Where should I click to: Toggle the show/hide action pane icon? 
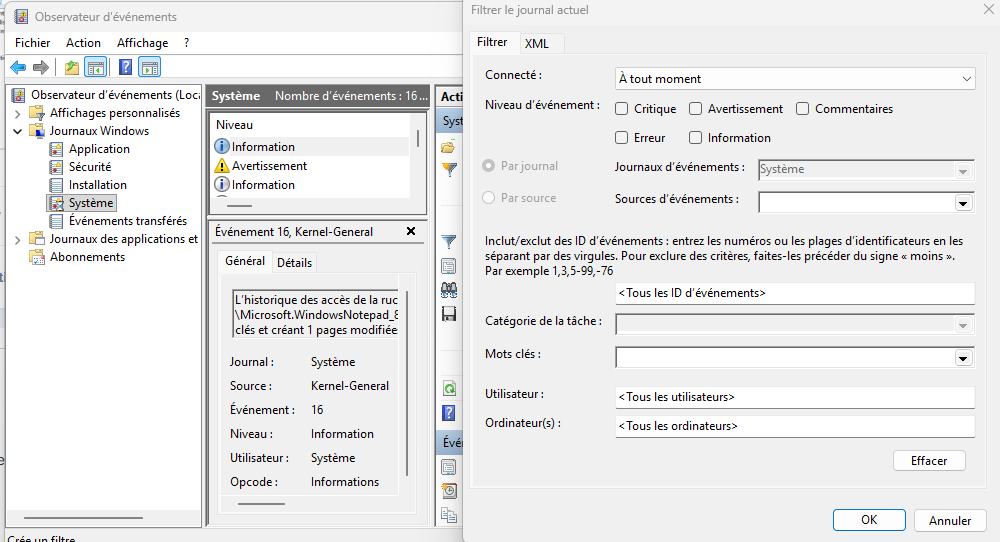(x=150, y=67)
